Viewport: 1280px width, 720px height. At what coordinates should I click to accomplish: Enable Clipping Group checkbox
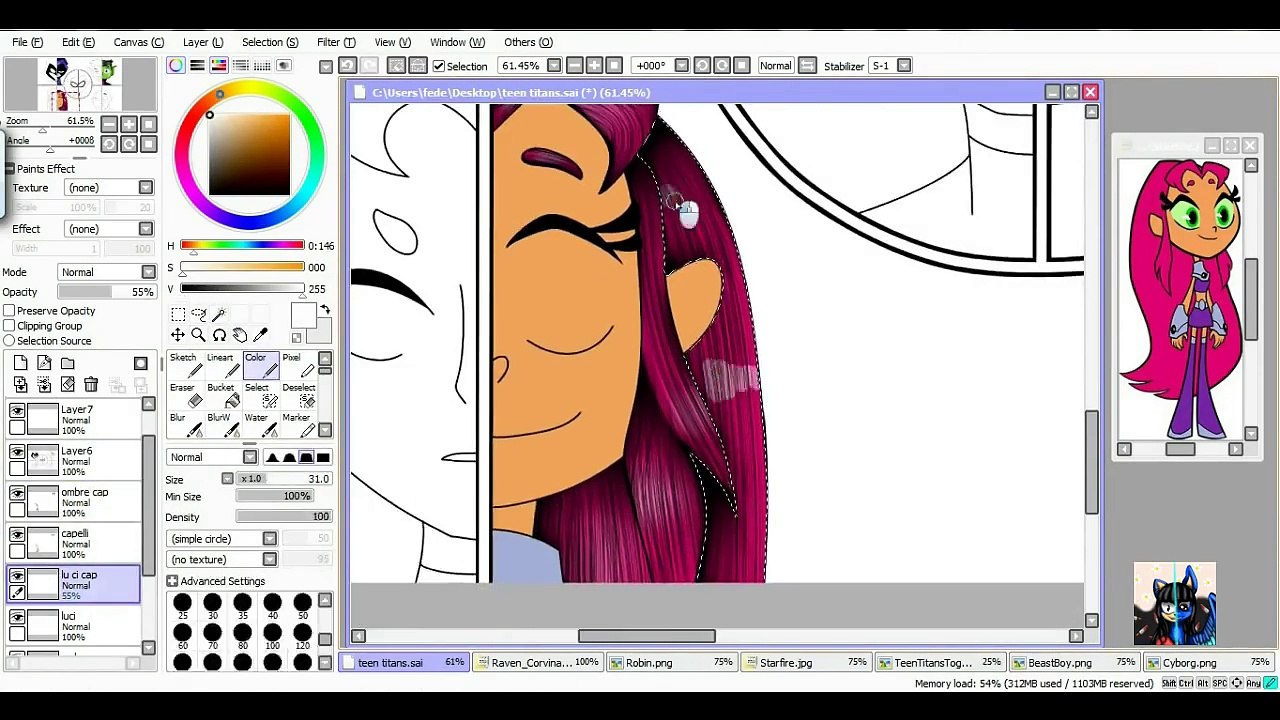(x=9, y=326)
